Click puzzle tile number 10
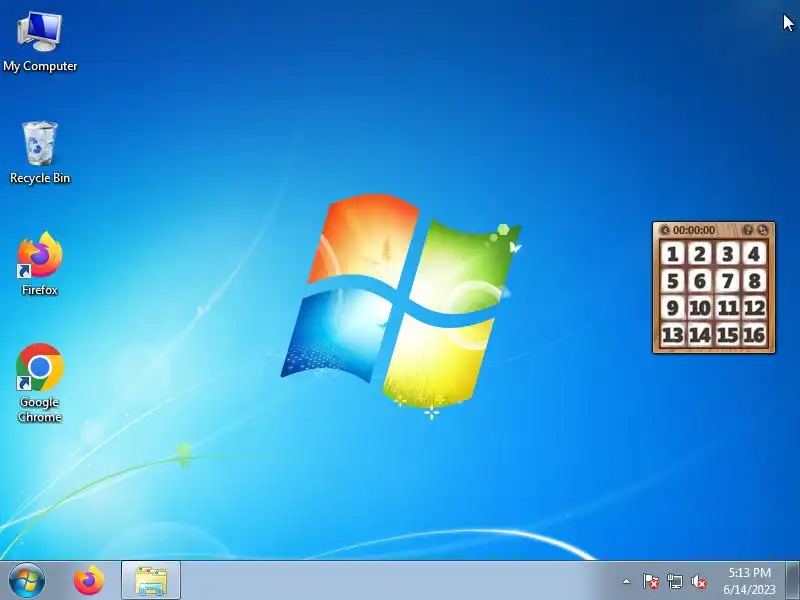Screen dimensions: 800x600 tap(700, 308)
